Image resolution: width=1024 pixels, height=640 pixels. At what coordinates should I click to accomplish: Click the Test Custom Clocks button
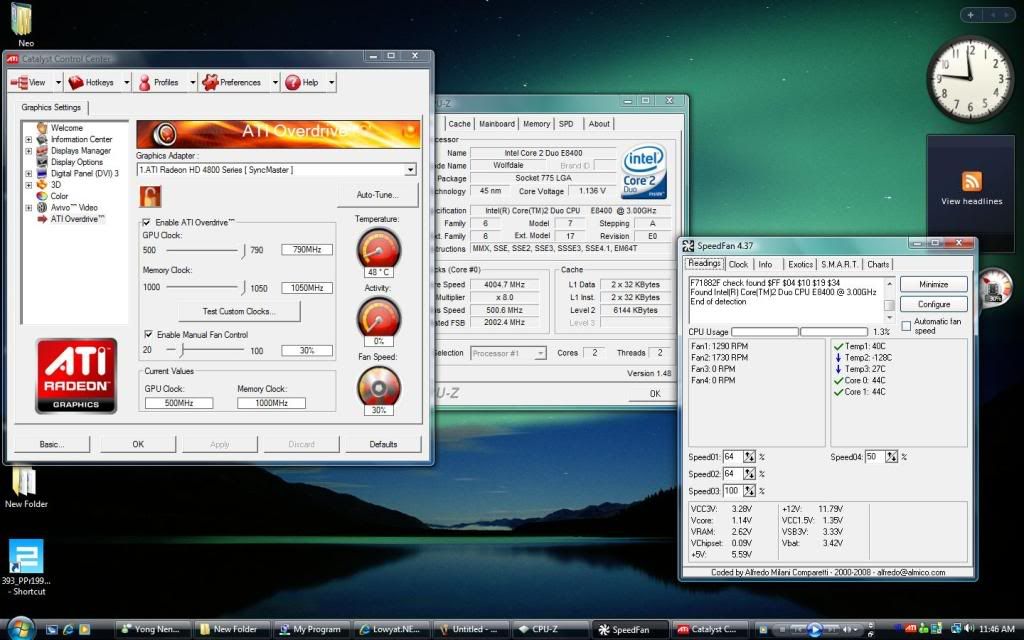click(x=238, y=312)
